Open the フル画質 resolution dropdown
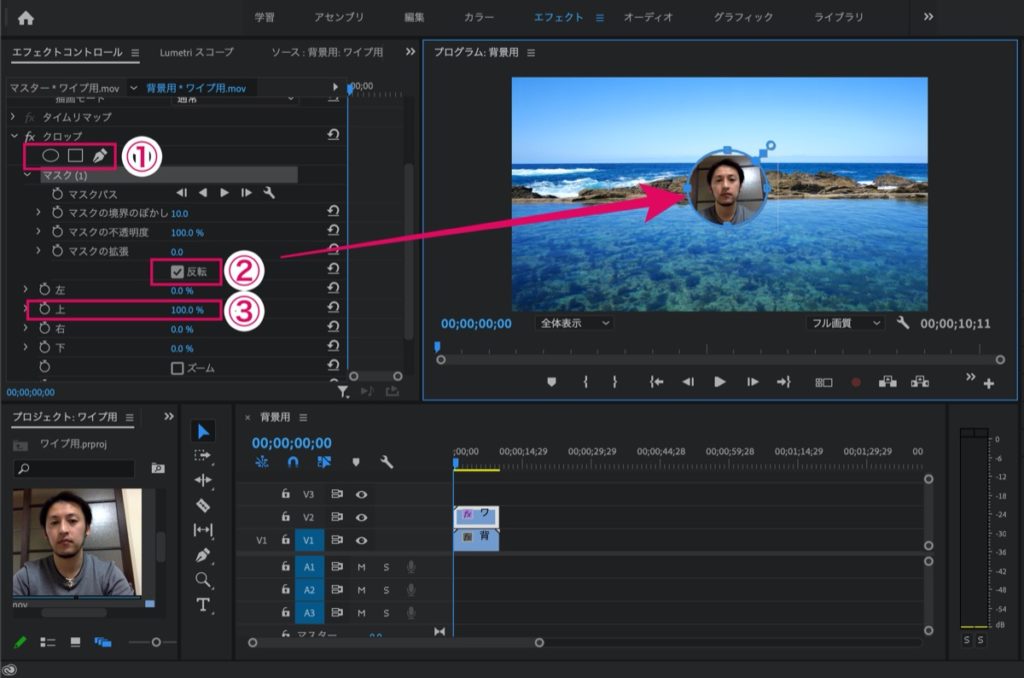Viewport: 1024px width, 678px height. point(845,323)
